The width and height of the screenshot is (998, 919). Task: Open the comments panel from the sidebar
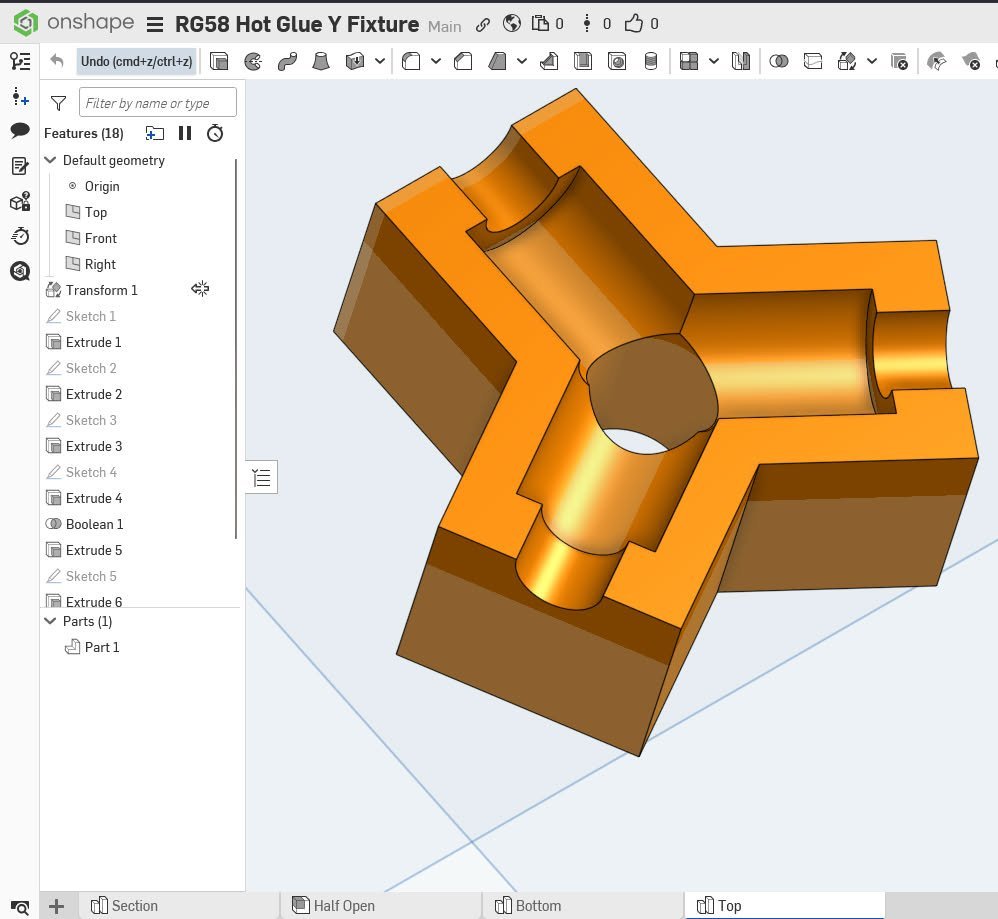pyautogui.click(x=20, y=131)
